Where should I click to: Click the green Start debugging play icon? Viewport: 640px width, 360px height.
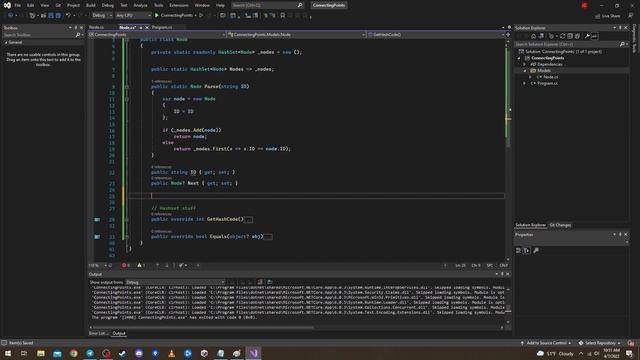(157, 16)
